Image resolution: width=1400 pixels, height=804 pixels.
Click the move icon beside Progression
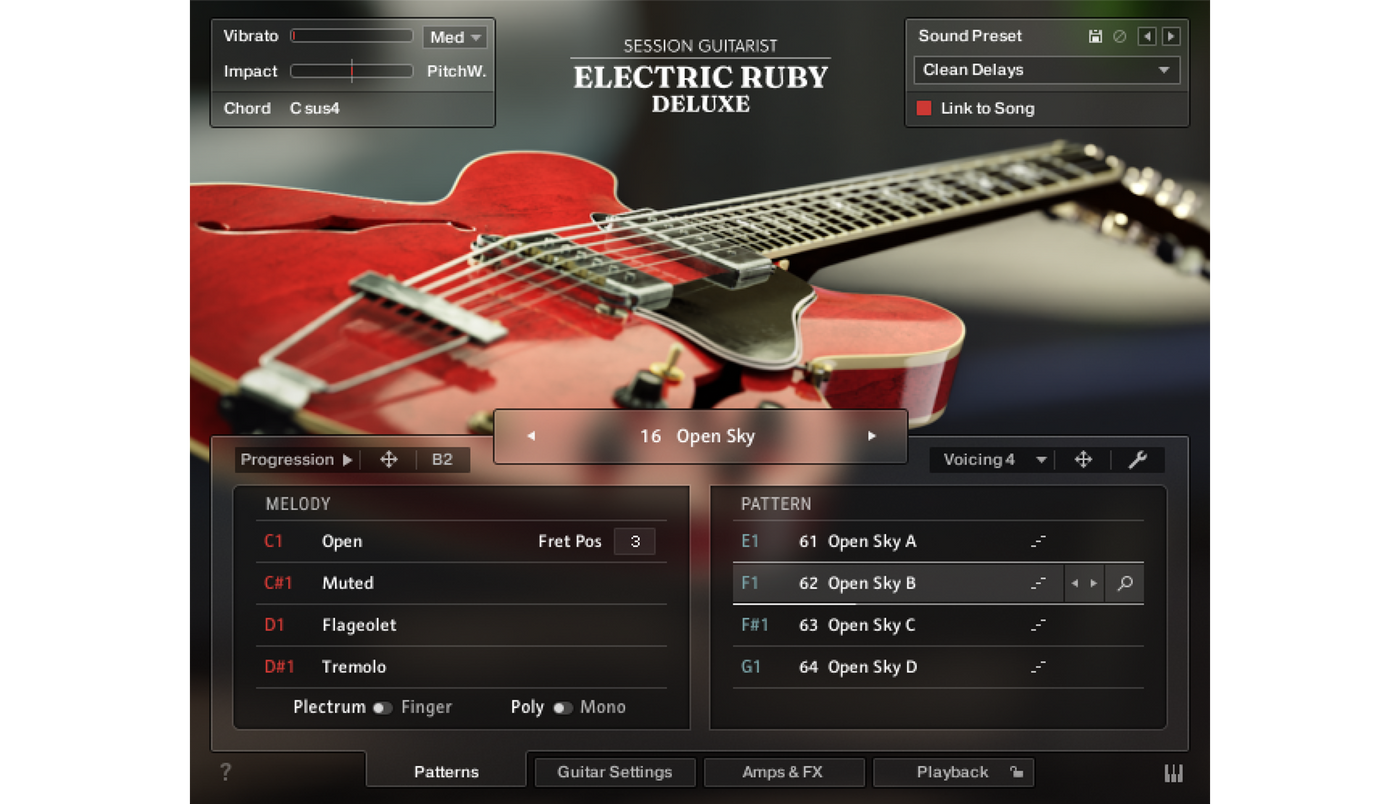389,460
